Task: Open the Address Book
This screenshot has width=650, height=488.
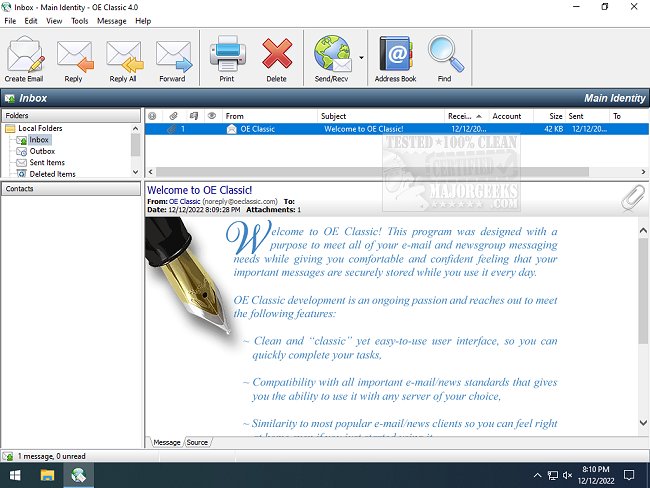Action: [394, 56]
